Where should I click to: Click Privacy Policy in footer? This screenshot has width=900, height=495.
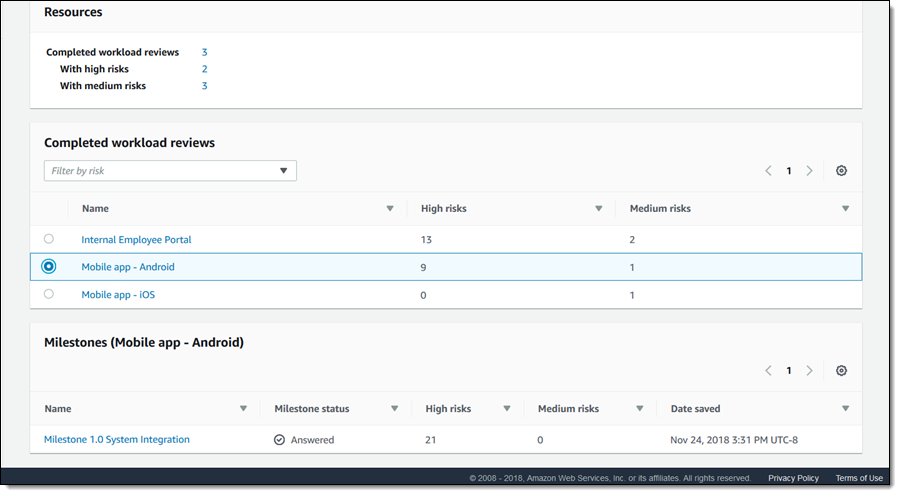(x=793, y=478)
